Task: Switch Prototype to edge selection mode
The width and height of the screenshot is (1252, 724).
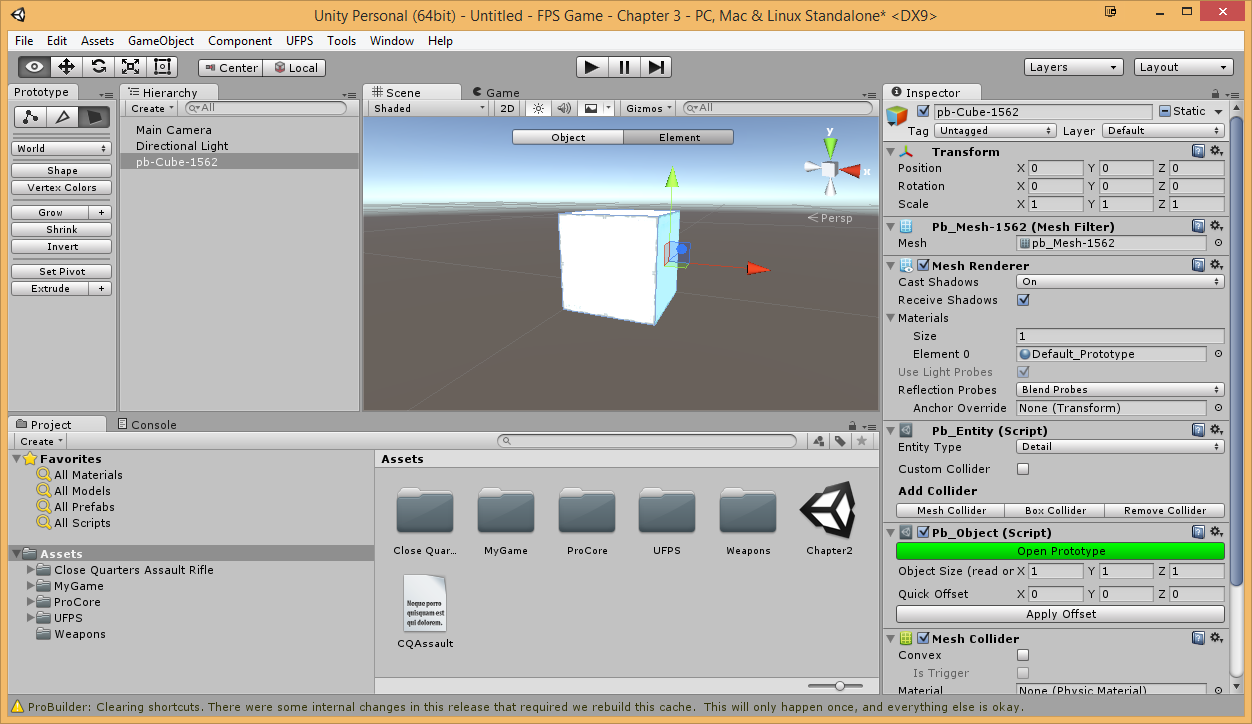Action: point(62,117)
